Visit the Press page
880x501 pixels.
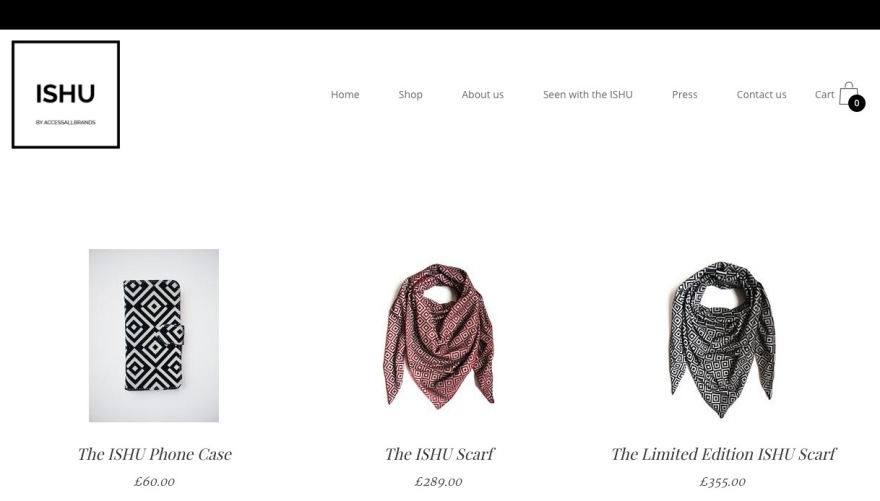685,94
